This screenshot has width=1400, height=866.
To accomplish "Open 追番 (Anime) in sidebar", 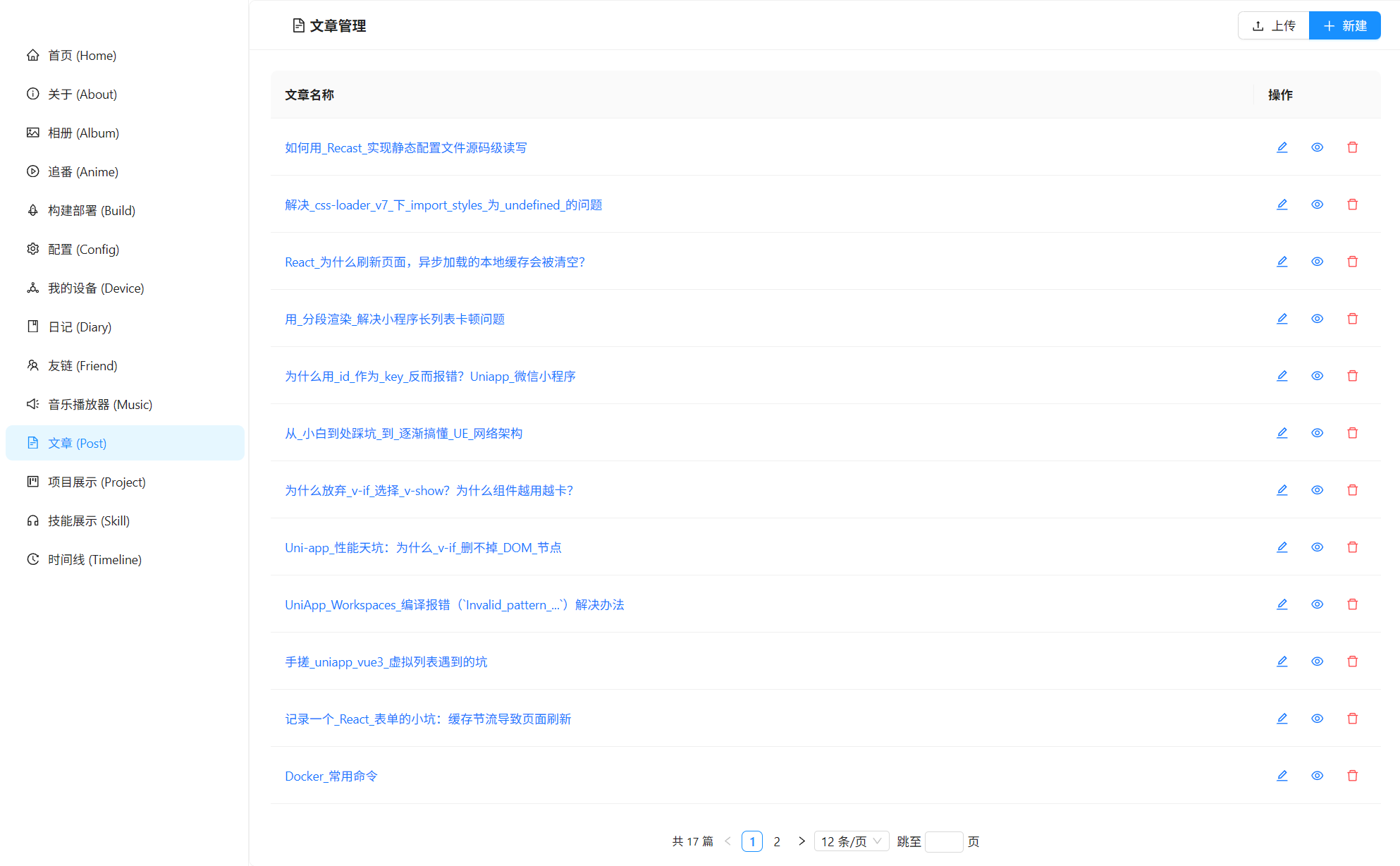I will (125, 171).
